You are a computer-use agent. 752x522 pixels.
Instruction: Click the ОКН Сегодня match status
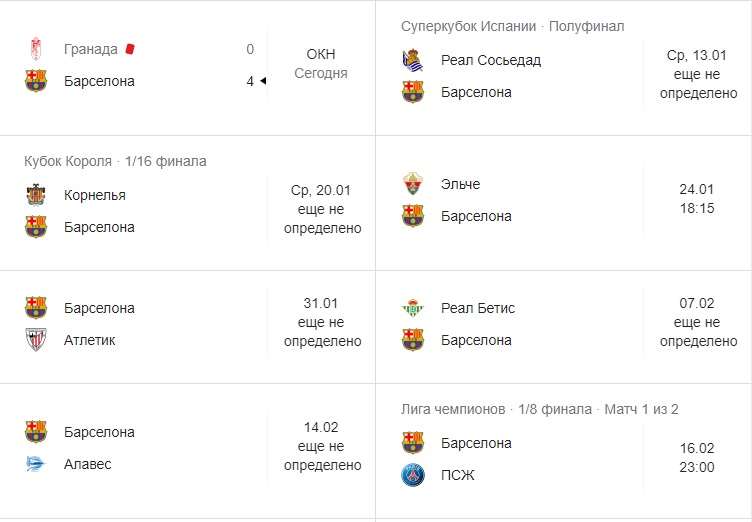pos(321,63)
